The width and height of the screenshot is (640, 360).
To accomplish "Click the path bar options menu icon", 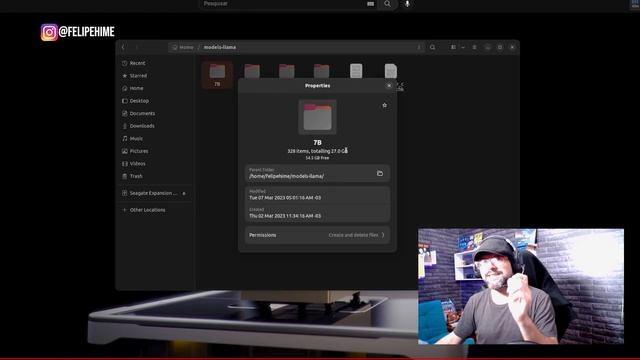I will point(419,47).
